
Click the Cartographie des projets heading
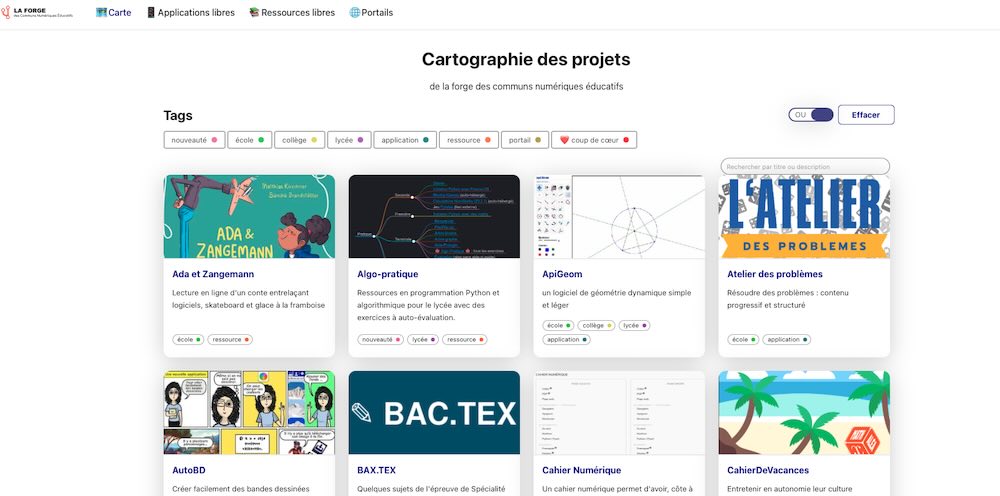click(526, 59)
